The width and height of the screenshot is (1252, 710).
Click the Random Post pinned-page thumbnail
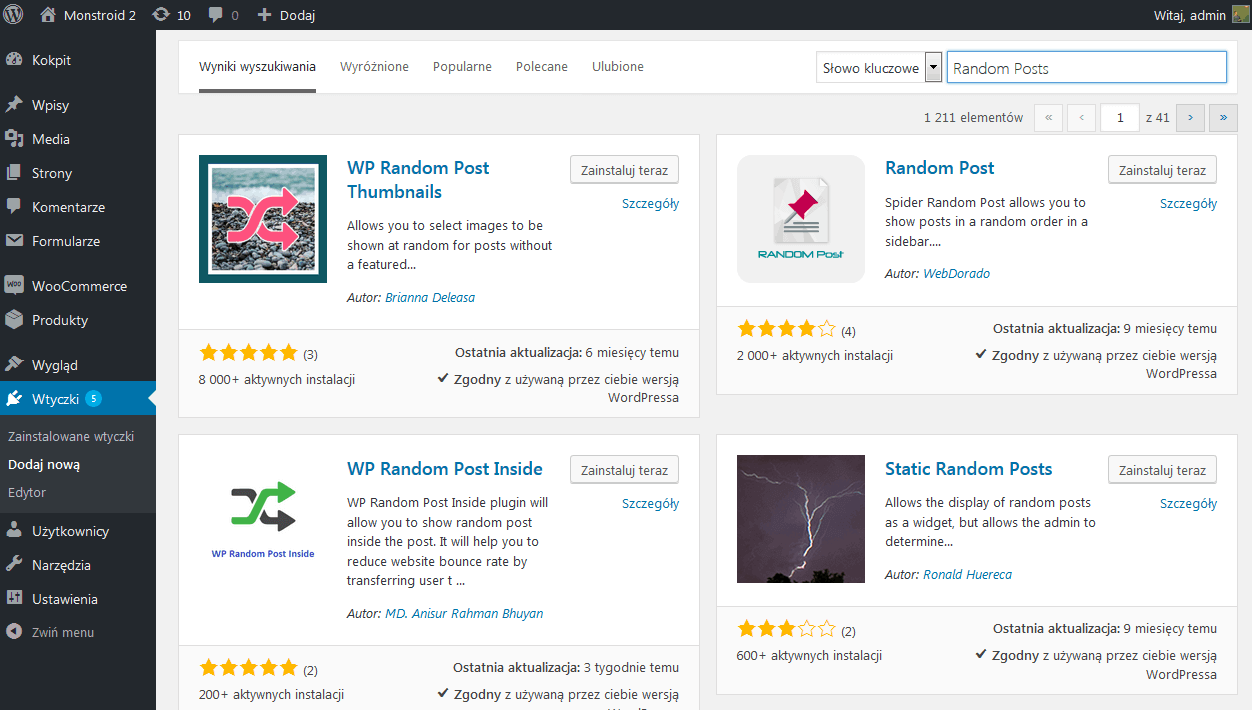pos(801,219)
